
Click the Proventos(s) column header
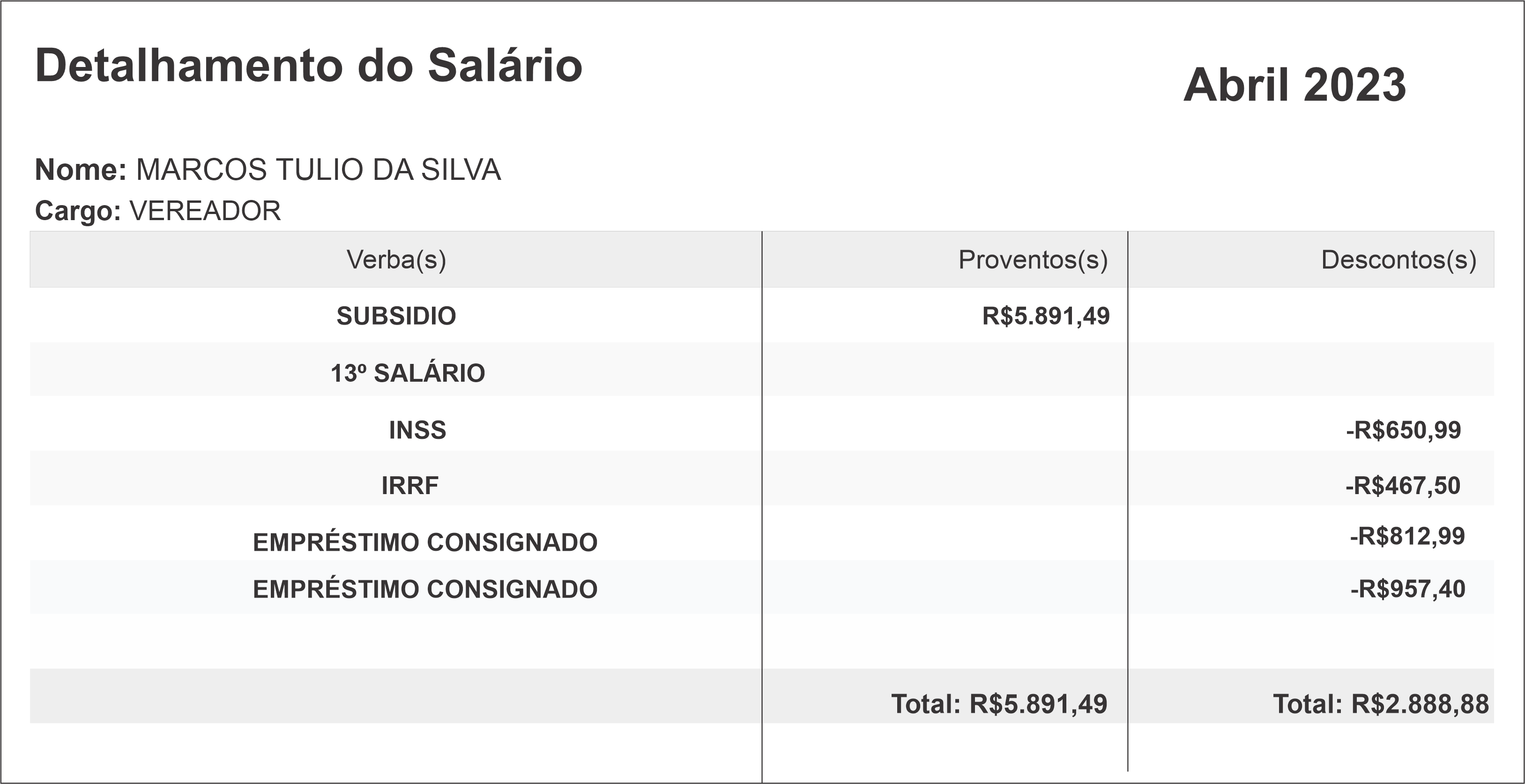point(1033,260)
